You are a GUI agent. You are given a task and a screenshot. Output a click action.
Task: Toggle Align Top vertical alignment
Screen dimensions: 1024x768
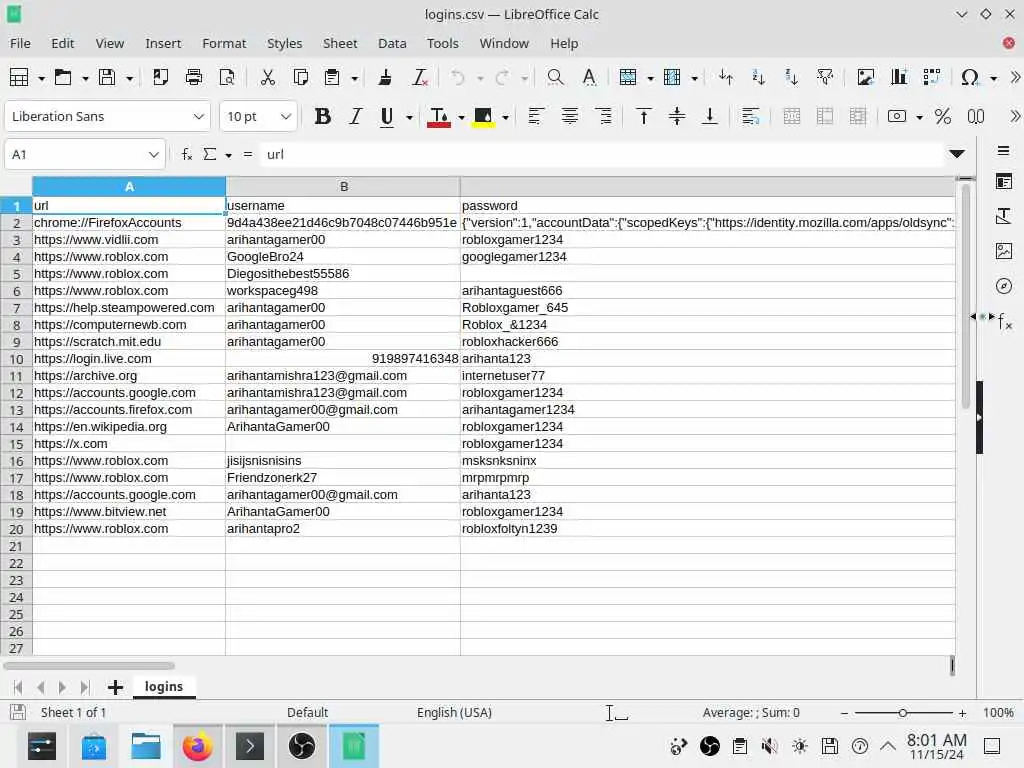(x=643, y=116)
